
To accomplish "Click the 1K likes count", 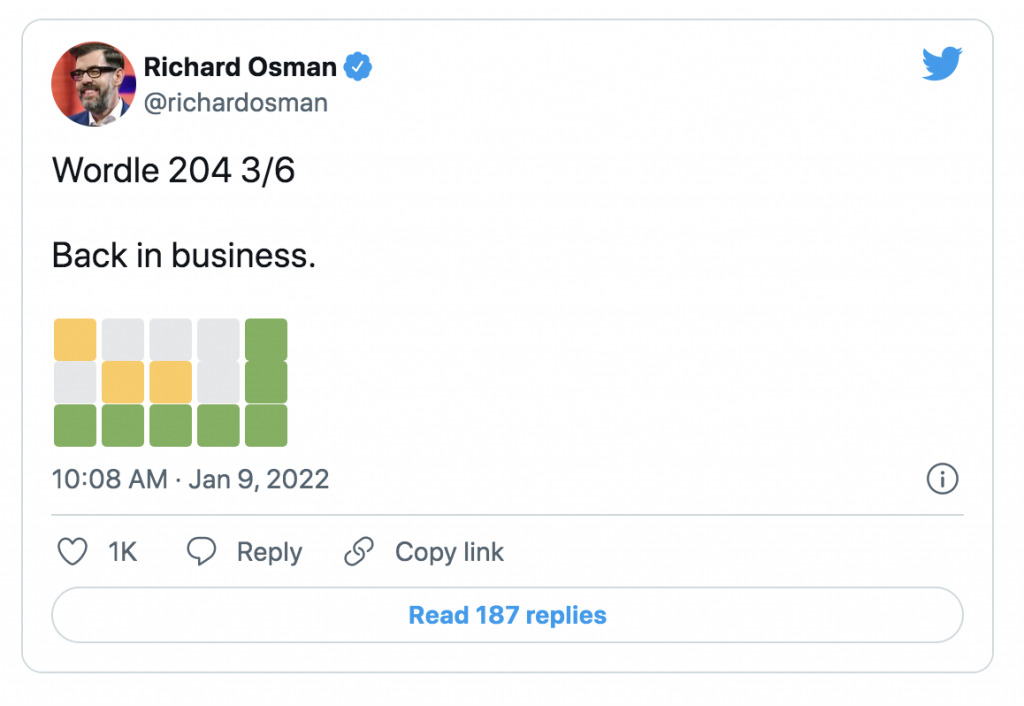I will point(123,552).
